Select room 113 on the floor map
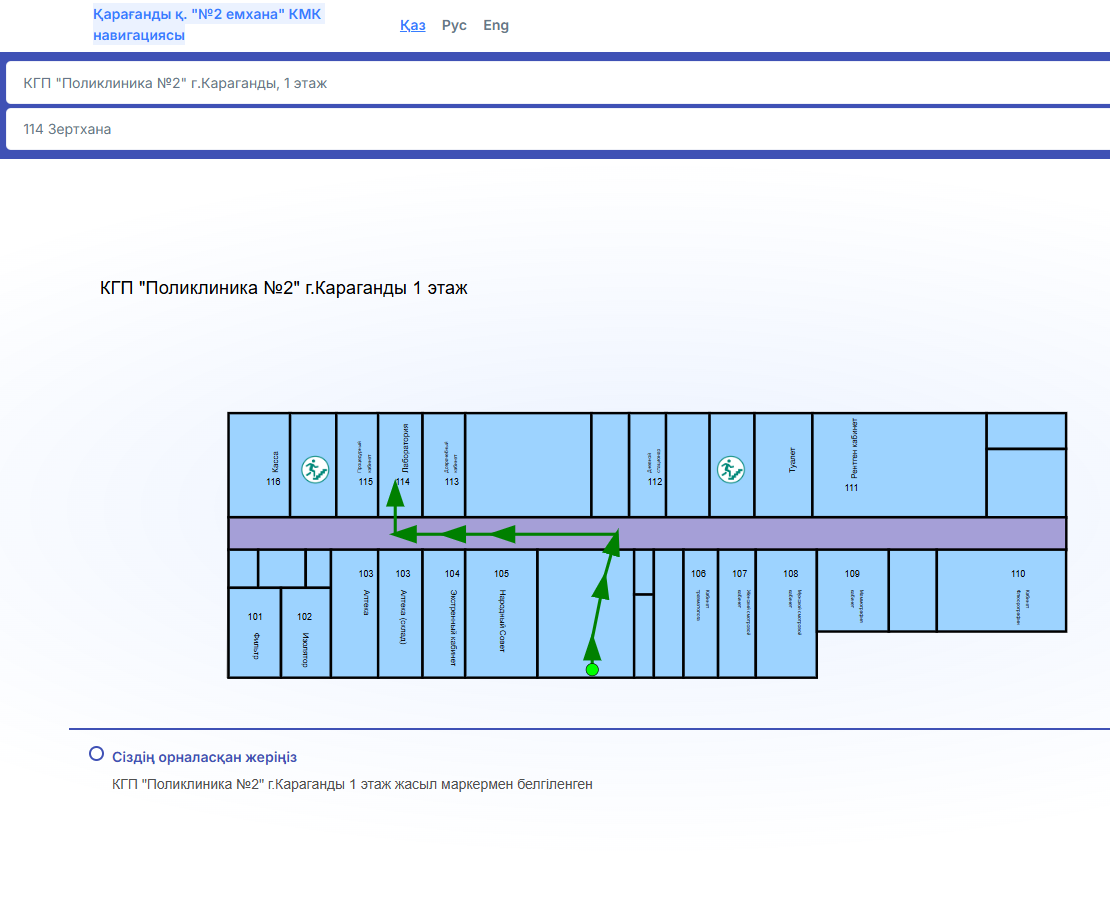Viewport: 1110px width, 904px height. tap(444, 465)
